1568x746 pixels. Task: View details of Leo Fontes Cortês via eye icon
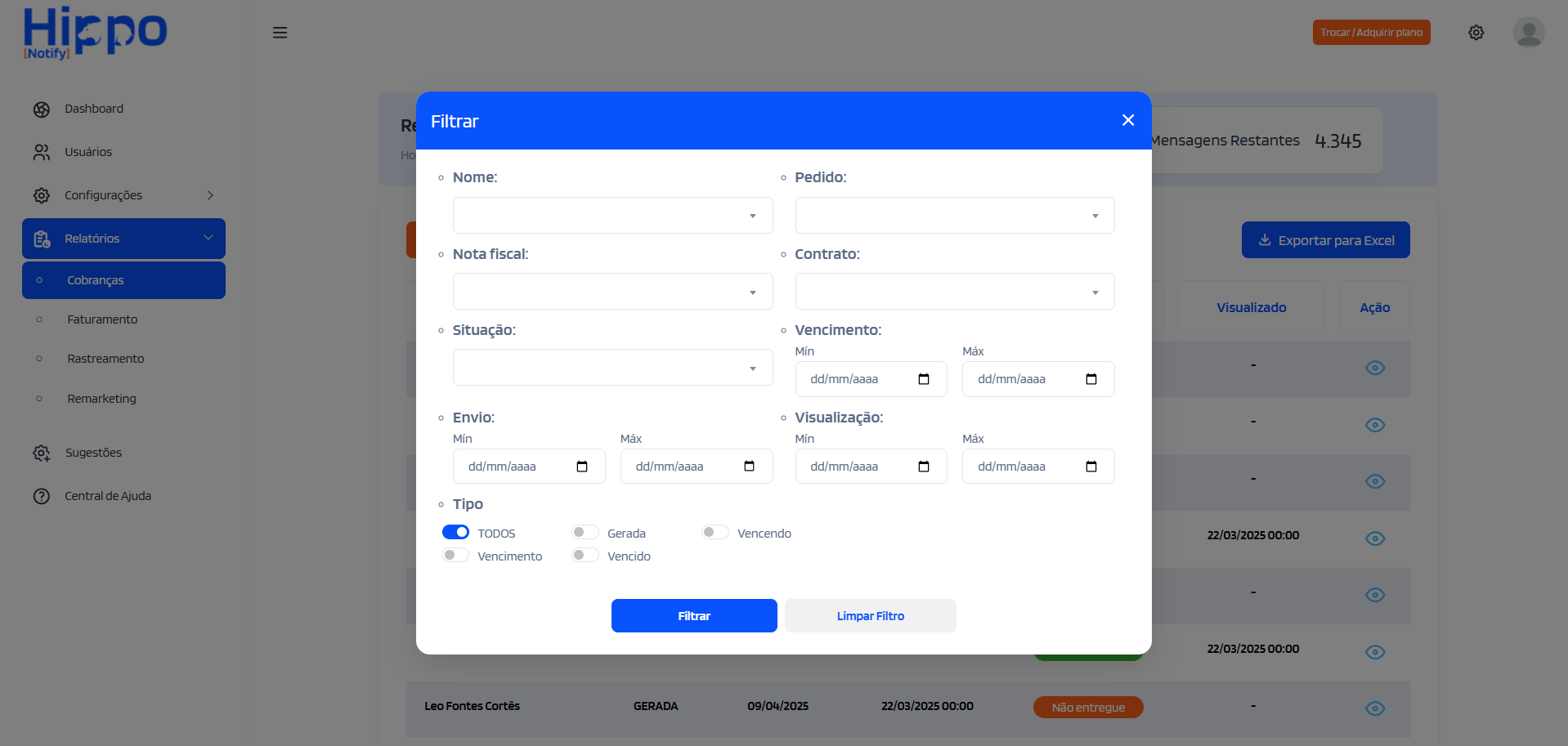1374,709
